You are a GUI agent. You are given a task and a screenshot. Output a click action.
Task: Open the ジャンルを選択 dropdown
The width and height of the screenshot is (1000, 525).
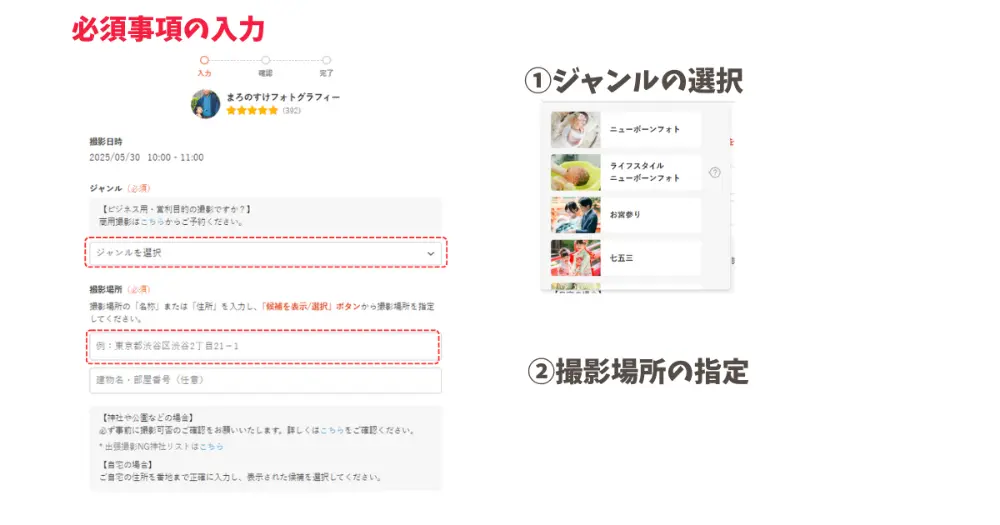[265, 253]
